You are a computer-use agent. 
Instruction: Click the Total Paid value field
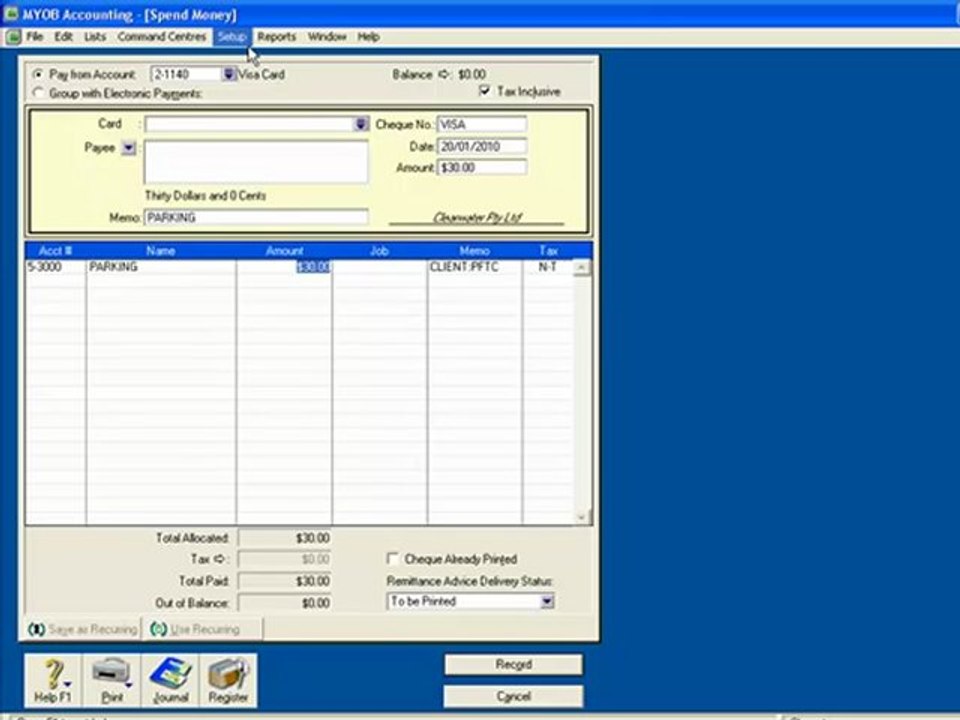[x=285, y=581]
